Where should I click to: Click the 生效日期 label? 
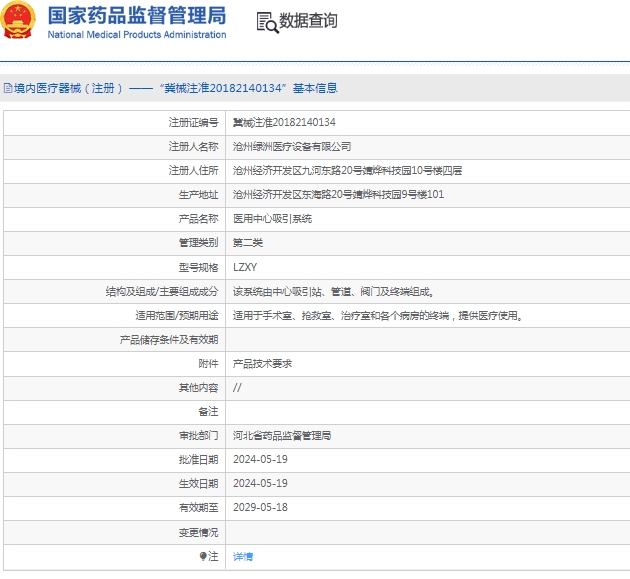coord(198,484)
